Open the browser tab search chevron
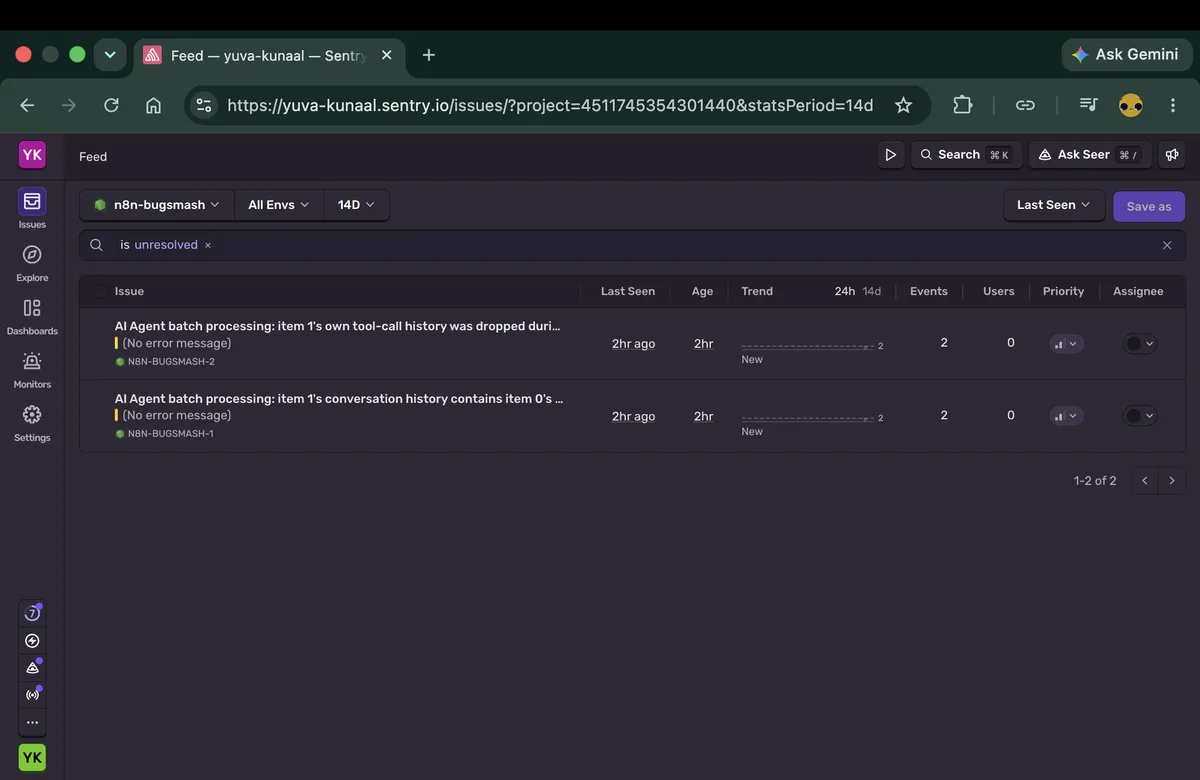The width and height of the screenshot is (1200, 780). [x=110, y=55]
